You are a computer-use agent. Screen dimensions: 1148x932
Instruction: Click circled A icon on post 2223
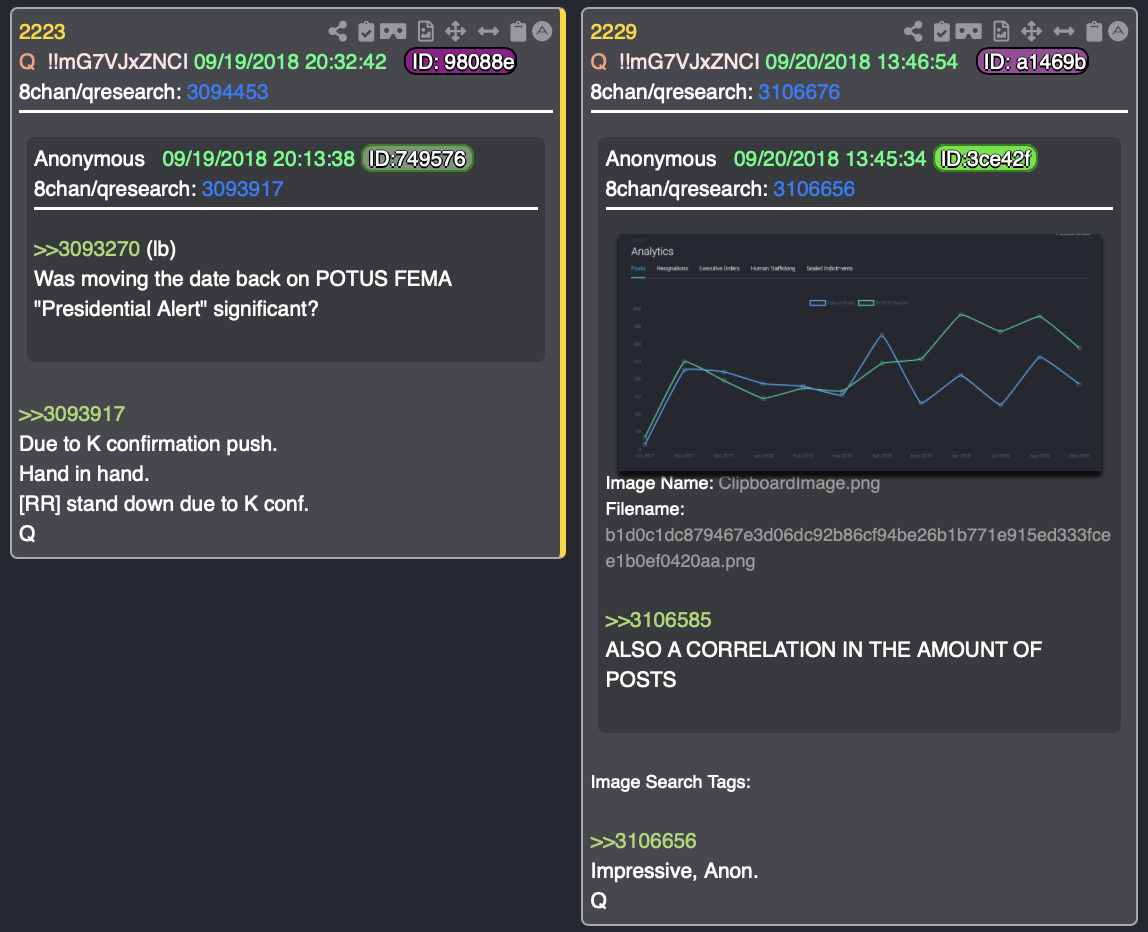(x=542, y=31)
